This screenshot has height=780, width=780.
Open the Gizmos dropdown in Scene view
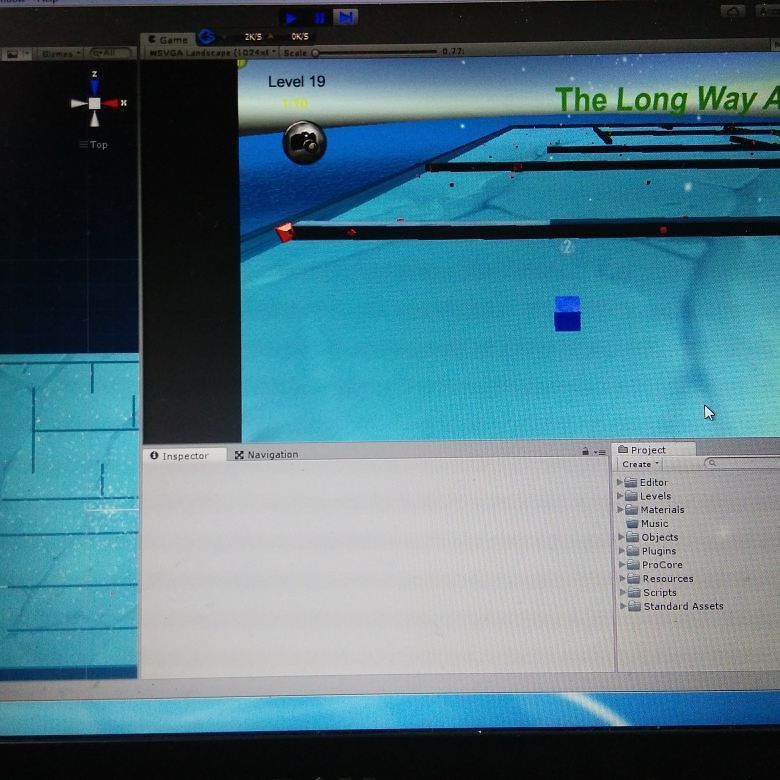61,53
